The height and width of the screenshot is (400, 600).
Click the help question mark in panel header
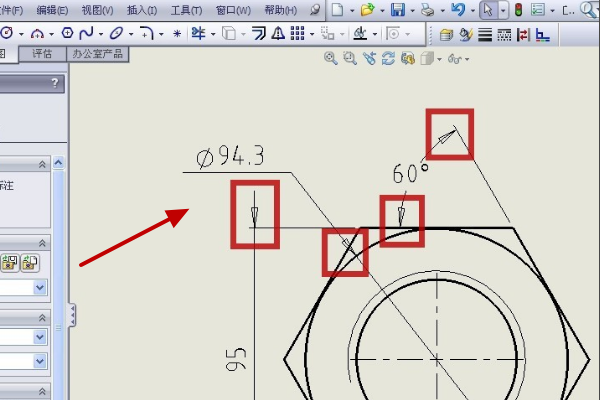(x=55, y=83)
